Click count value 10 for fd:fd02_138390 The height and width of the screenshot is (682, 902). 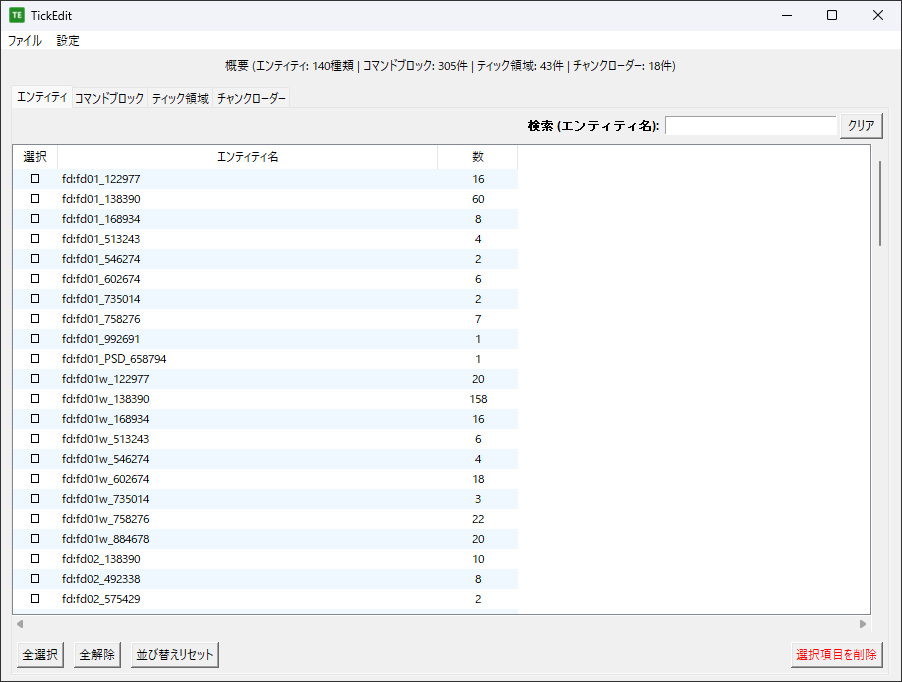click(x=478, y=558)
